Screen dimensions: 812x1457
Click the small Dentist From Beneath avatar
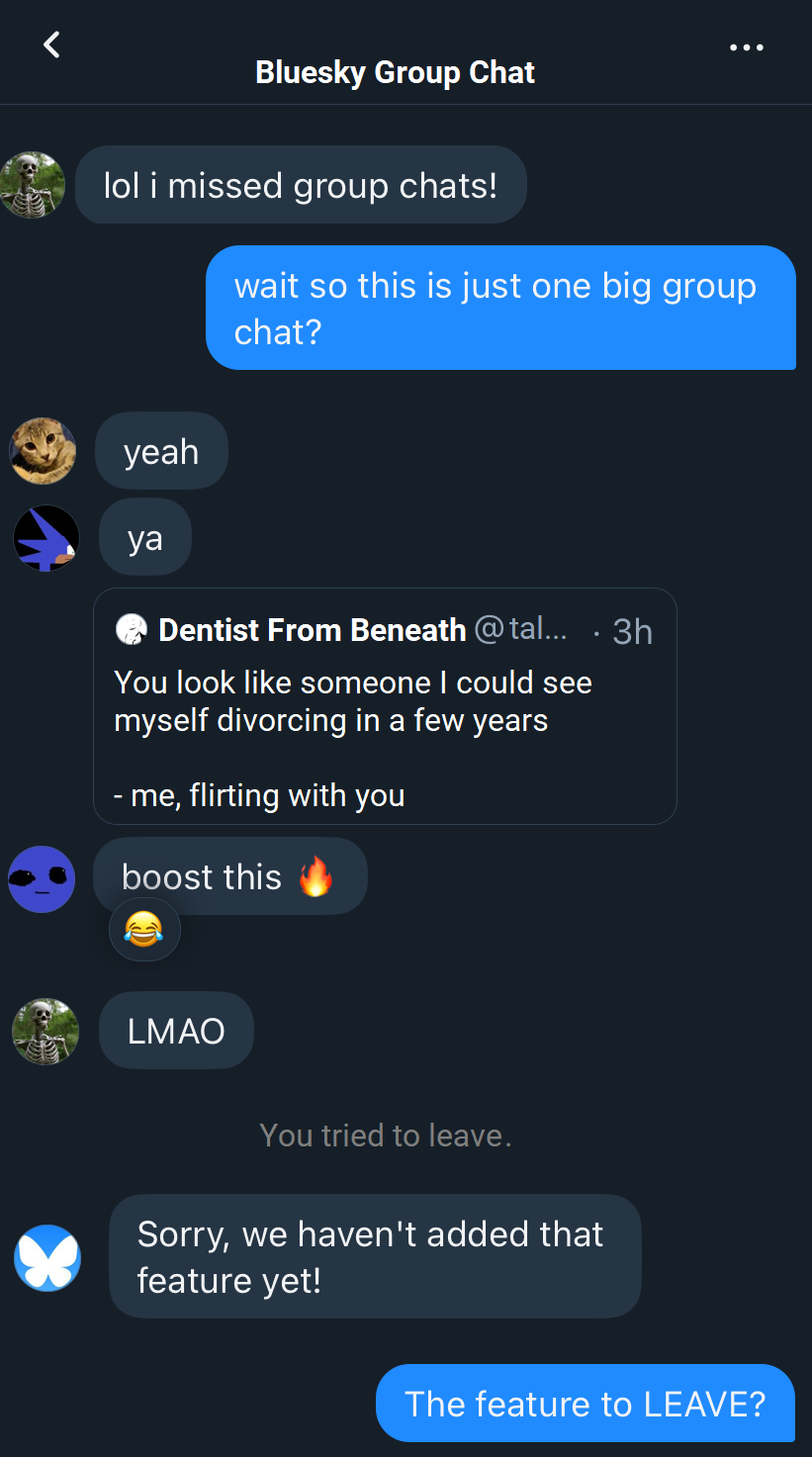pos(131,629)
